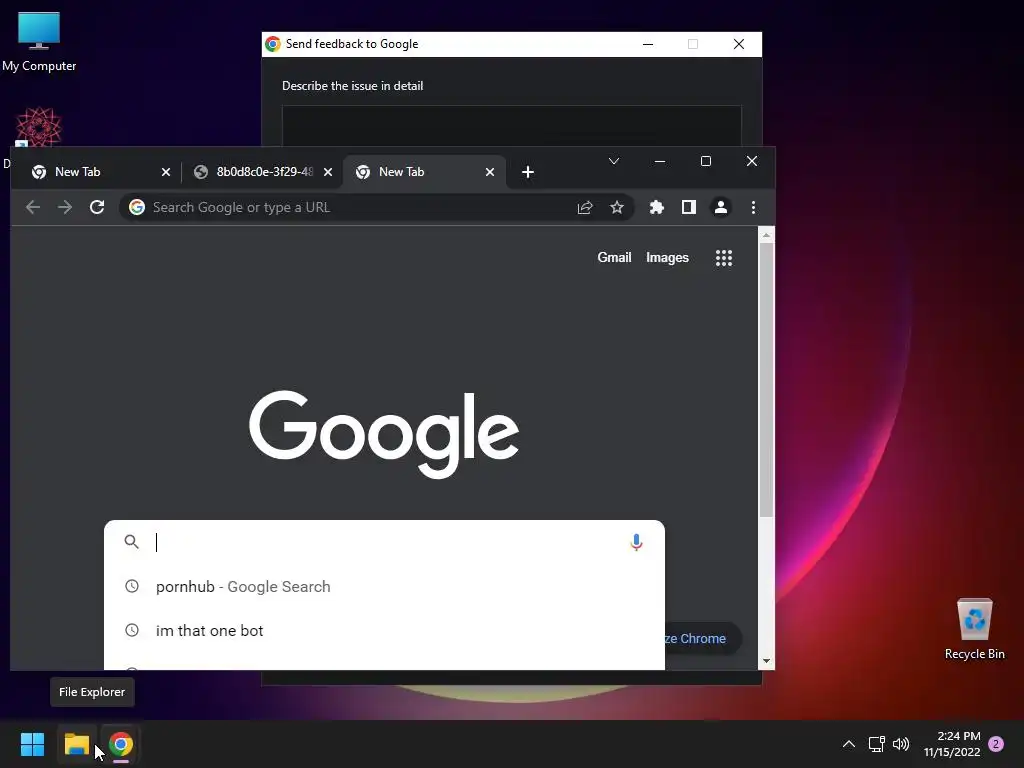
Task: Open Chrome's side panel
Action: pos(688,208)
